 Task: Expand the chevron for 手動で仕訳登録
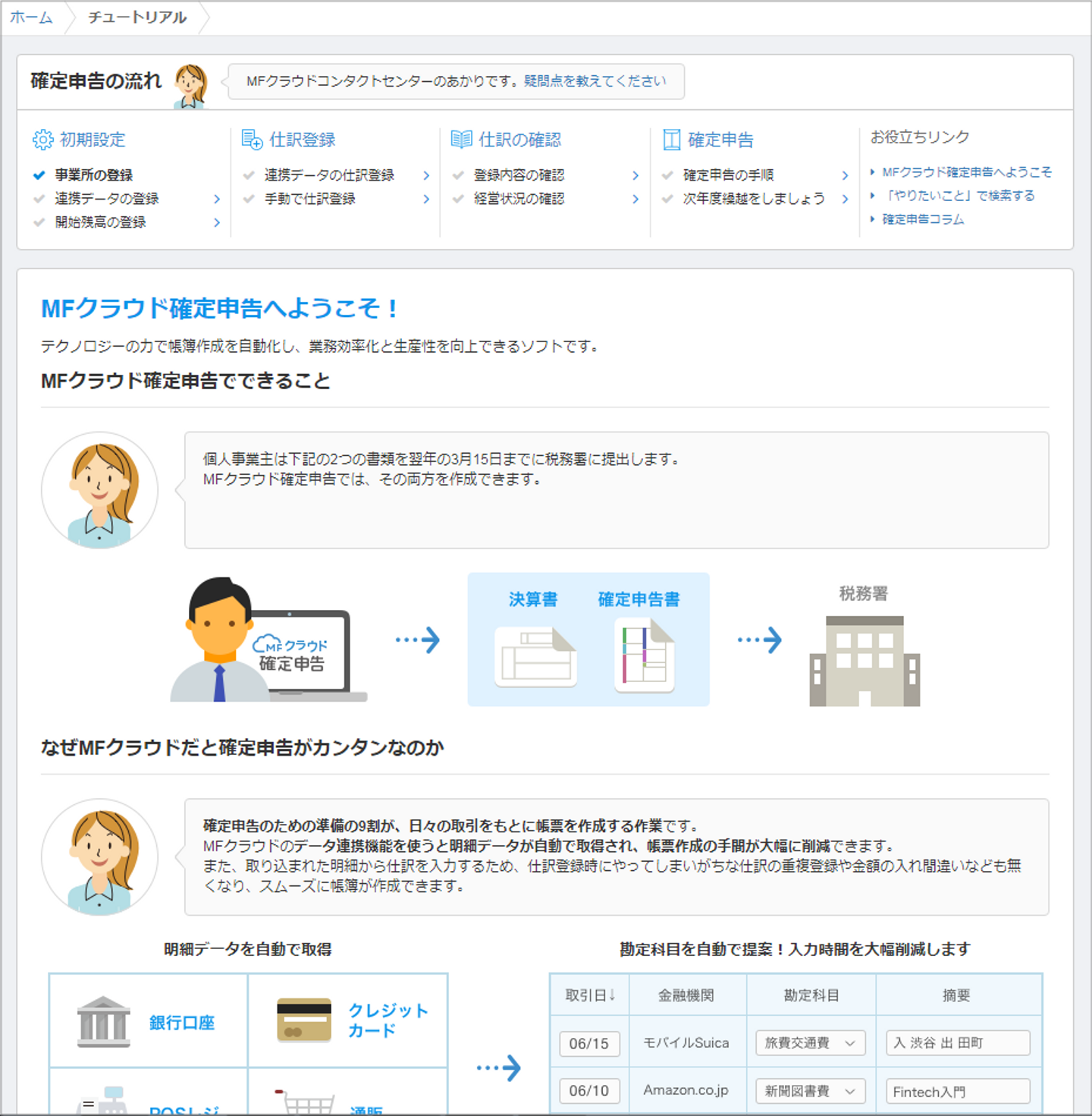point(426,199)
